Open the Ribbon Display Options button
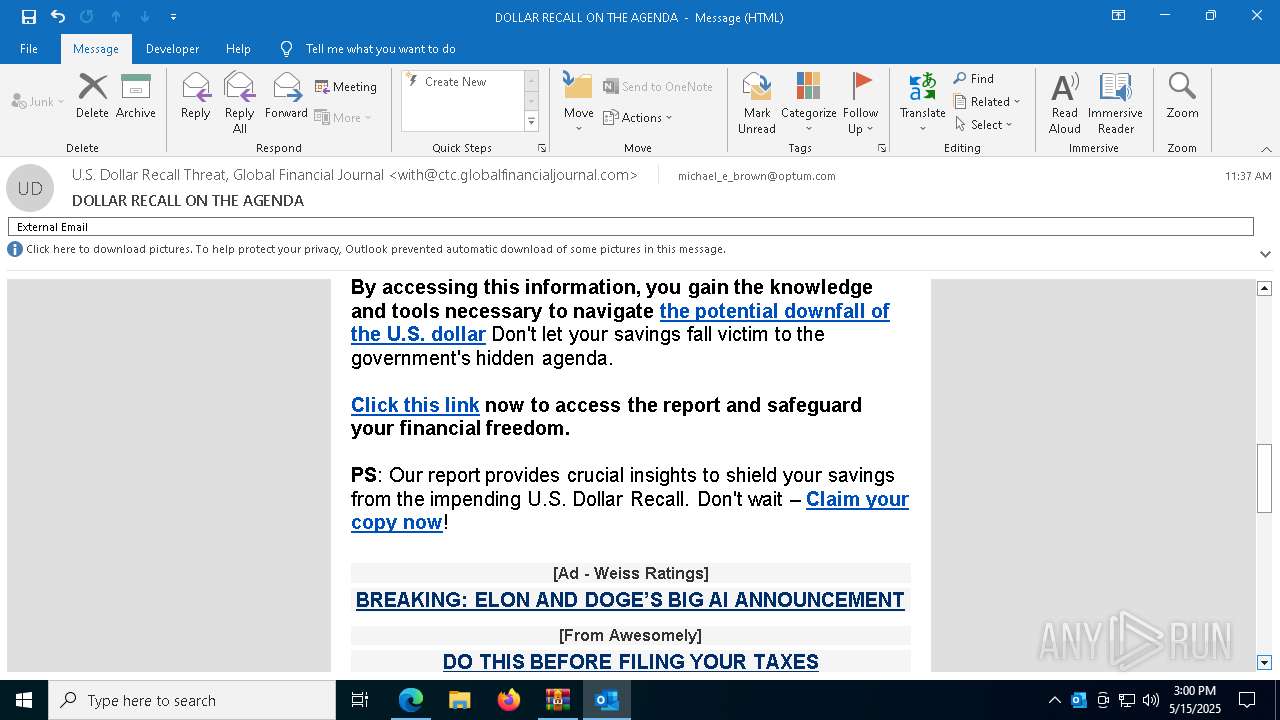Viewport: 1280px width, 720px height. [x=1118, y=16]
